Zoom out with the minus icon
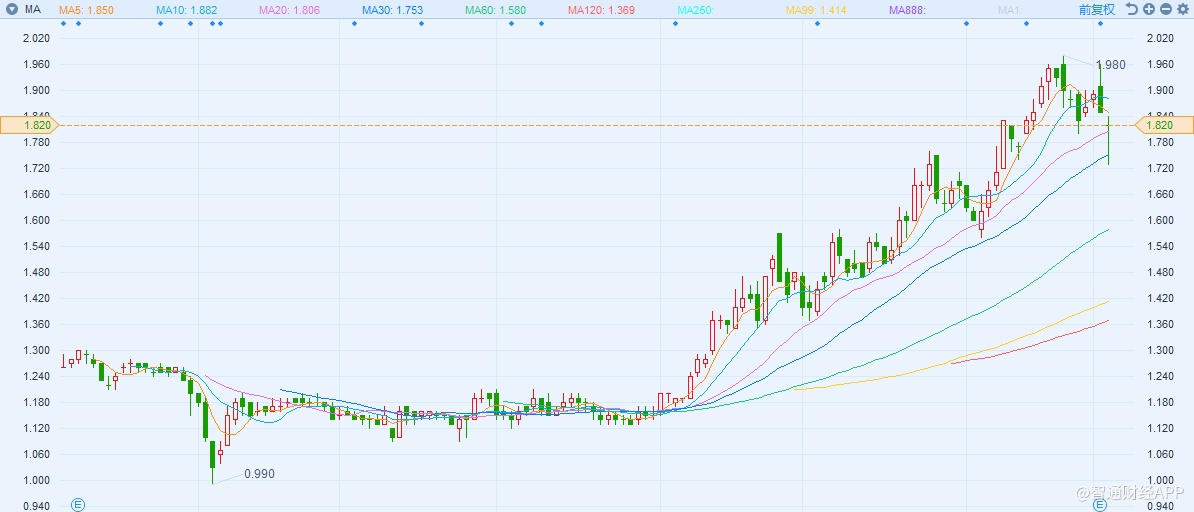1194x512 pixels. [x=1166, y=9]
